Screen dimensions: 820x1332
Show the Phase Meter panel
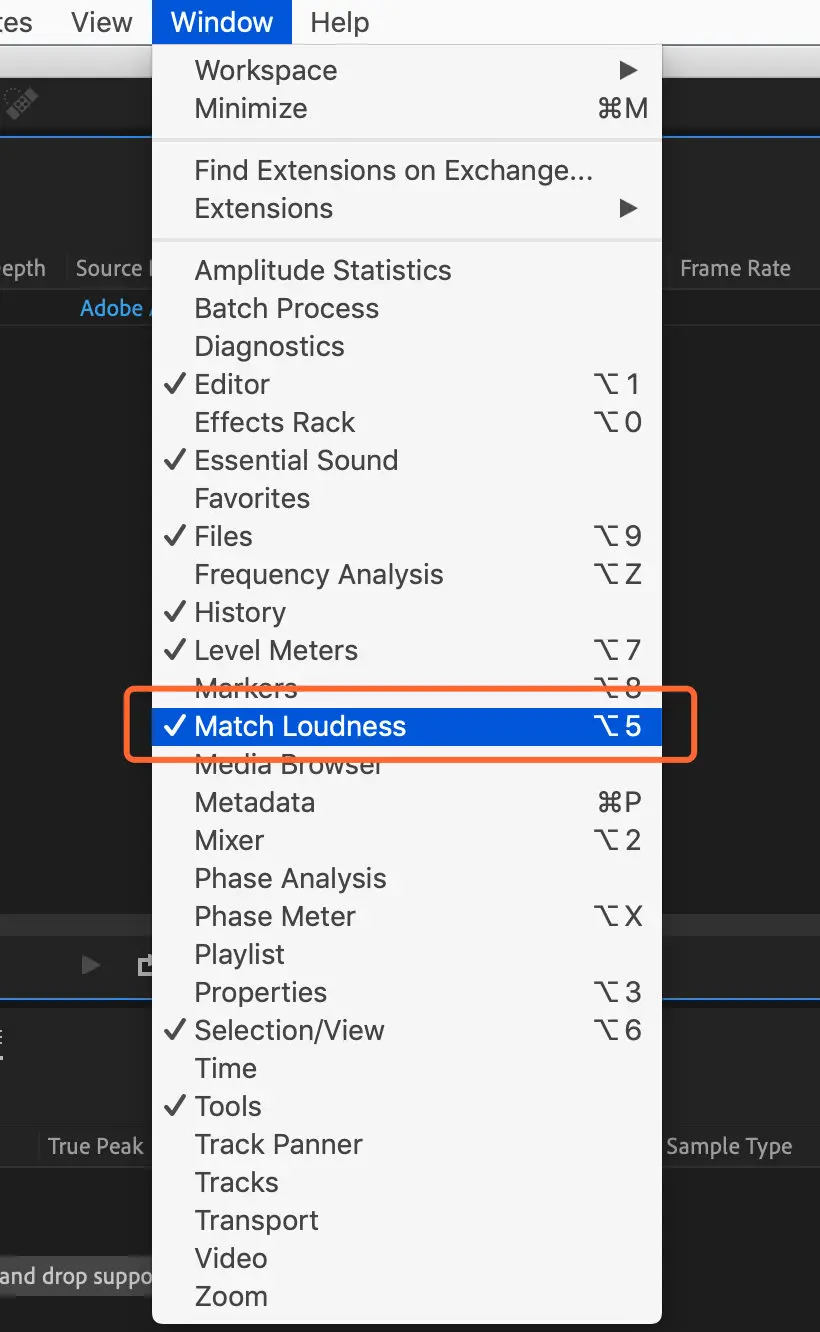click(275, 916)
